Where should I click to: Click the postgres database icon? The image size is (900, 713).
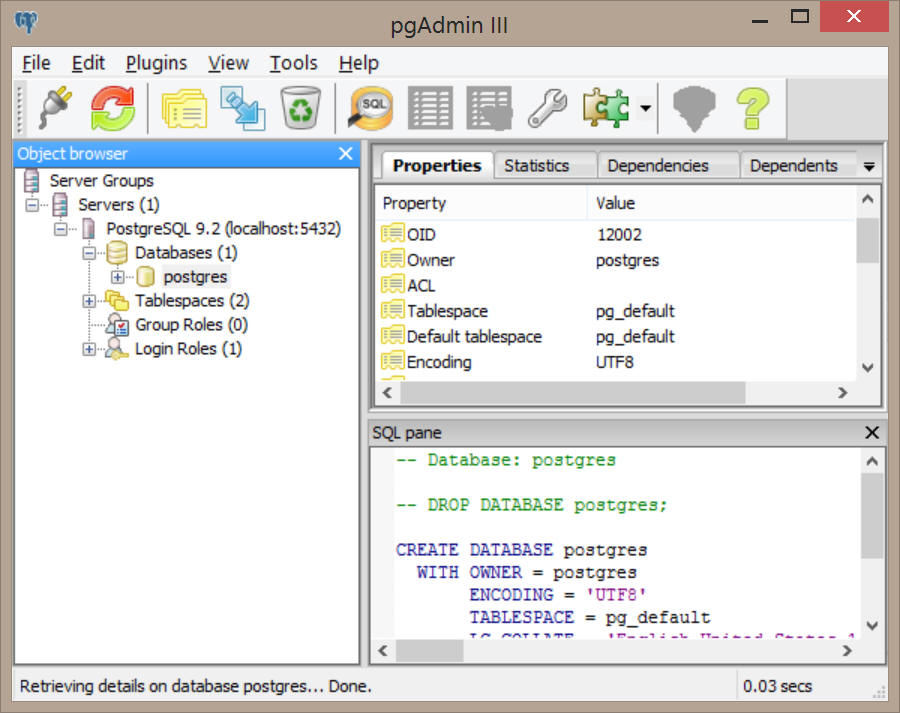tap(145, 277)
